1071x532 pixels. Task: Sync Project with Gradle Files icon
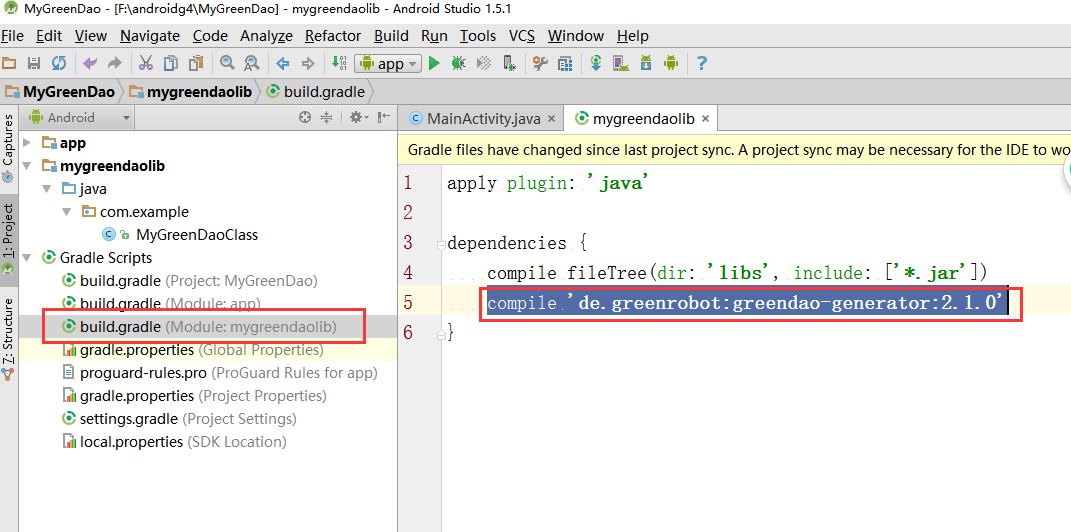click(596, 64)
